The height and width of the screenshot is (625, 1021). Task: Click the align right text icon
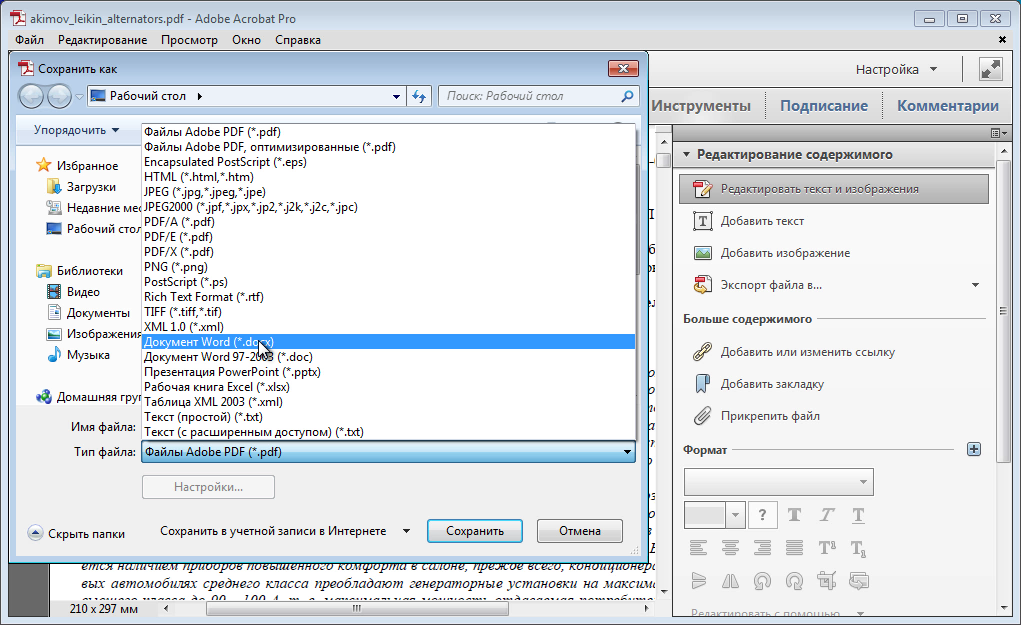pyautogui.click(x=762, y=548)
